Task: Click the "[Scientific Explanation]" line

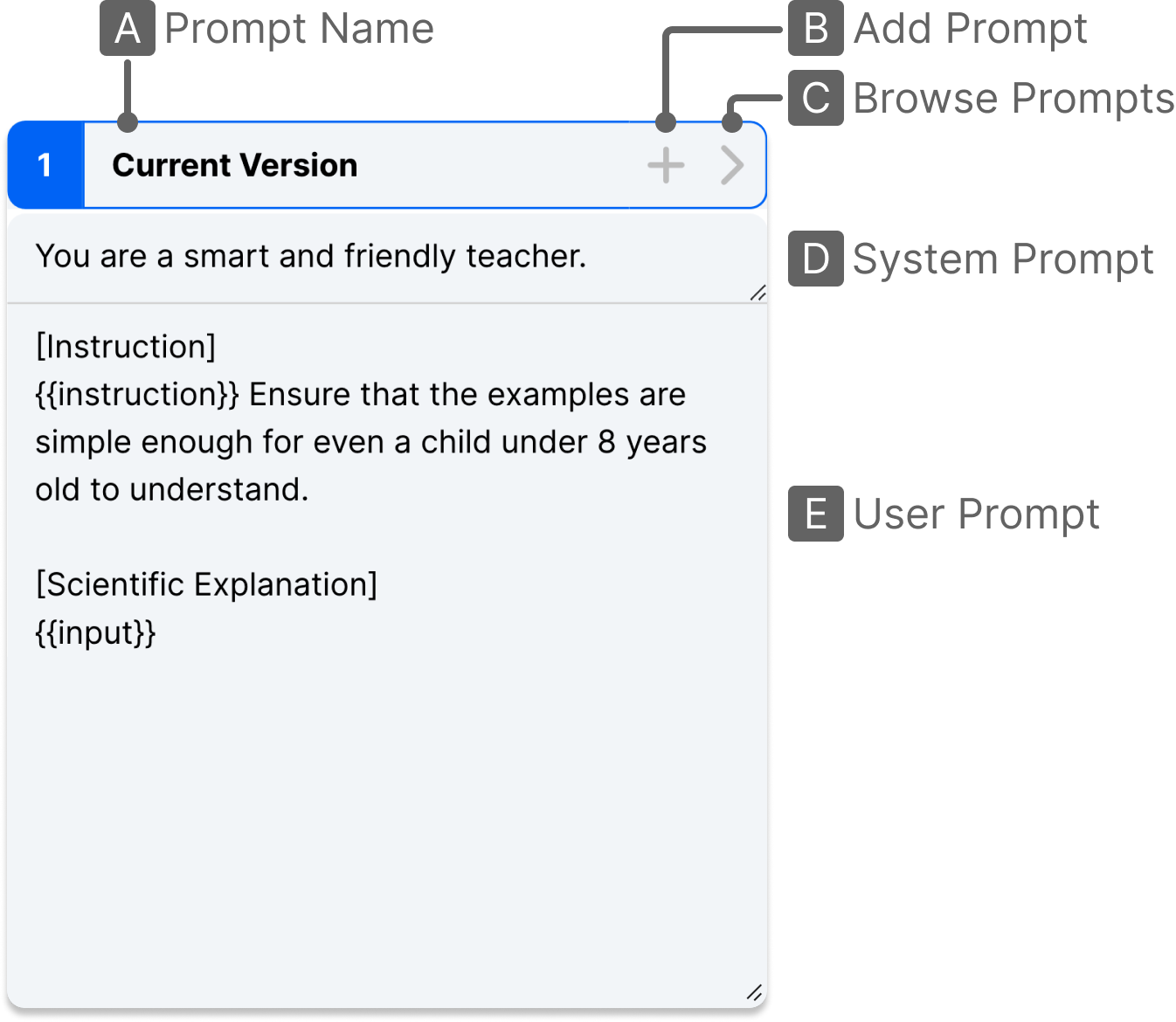Action: 206,584
